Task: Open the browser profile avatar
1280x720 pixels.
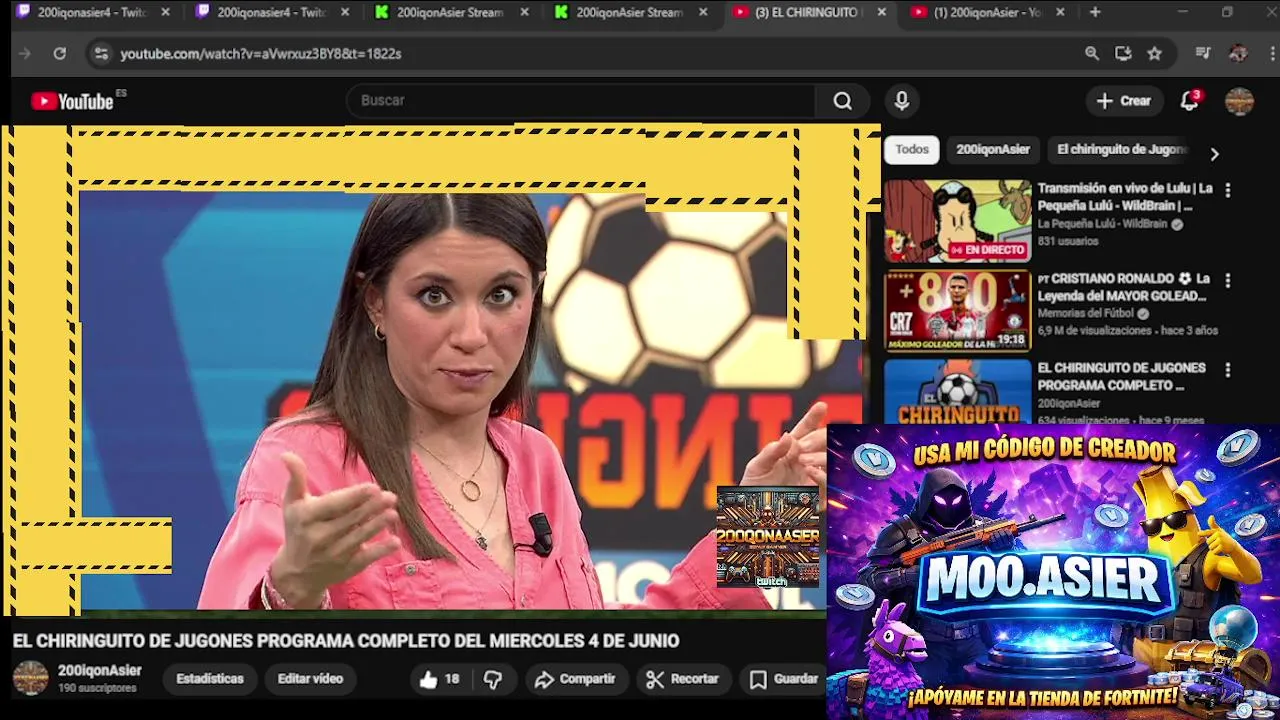Action: pyautogui.click(x=1238, y=54)
